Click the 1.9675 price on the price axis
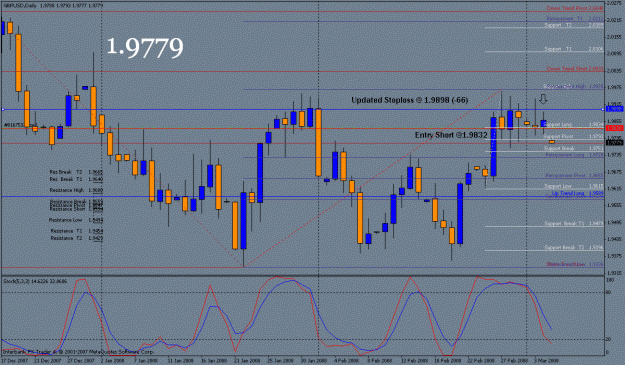The image size is (625, 365). click(614, 172)
